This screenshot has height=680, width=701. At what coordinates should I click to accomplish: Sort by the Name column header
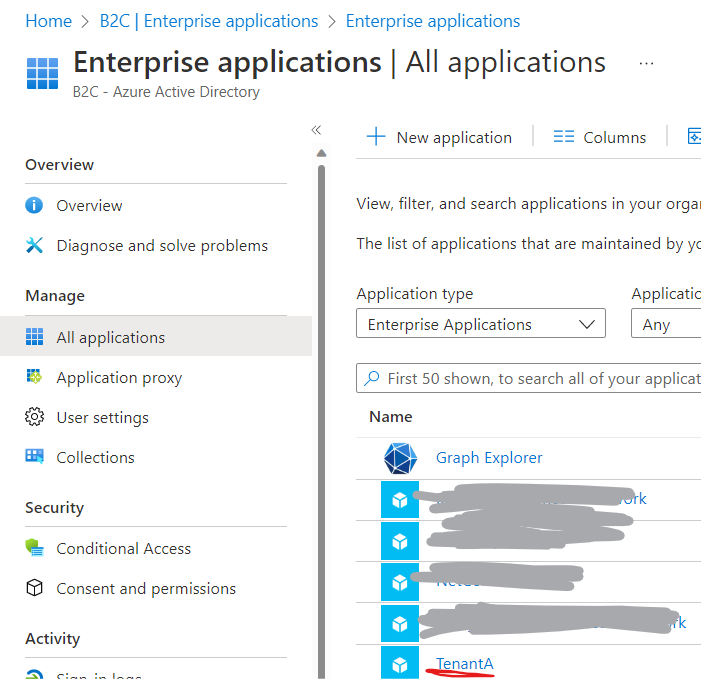(x=390, y=417)
